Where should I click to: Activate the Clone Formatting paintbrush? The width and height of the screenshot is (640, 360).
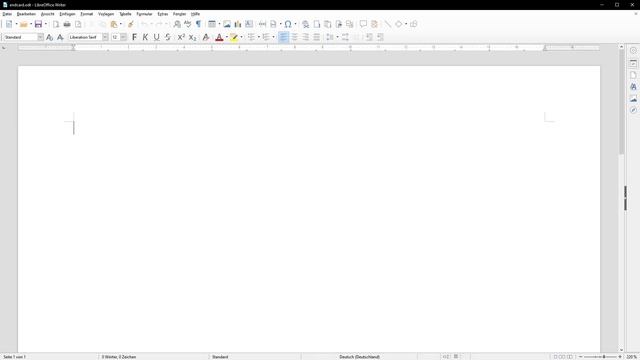(x=131, y=24)
